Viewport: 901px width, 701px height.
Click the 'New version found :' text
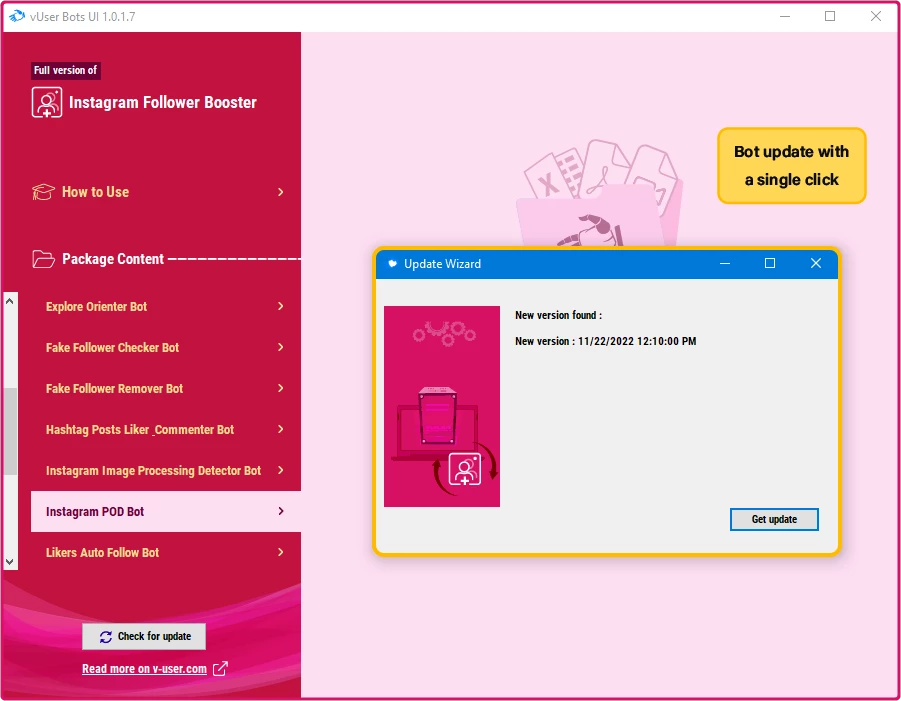pyautogui.click(x=559, y=315)
